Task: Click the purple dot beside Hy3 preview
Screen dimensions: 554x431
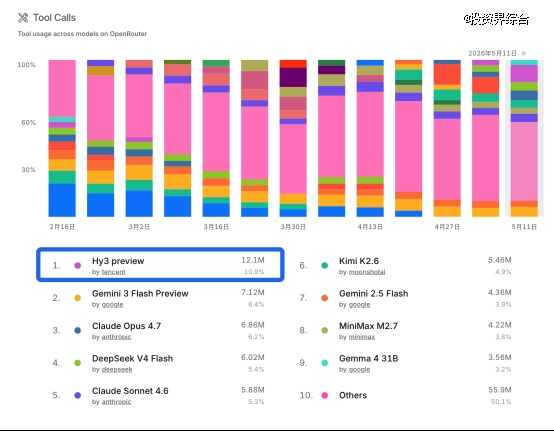Action: click(78, 265)
